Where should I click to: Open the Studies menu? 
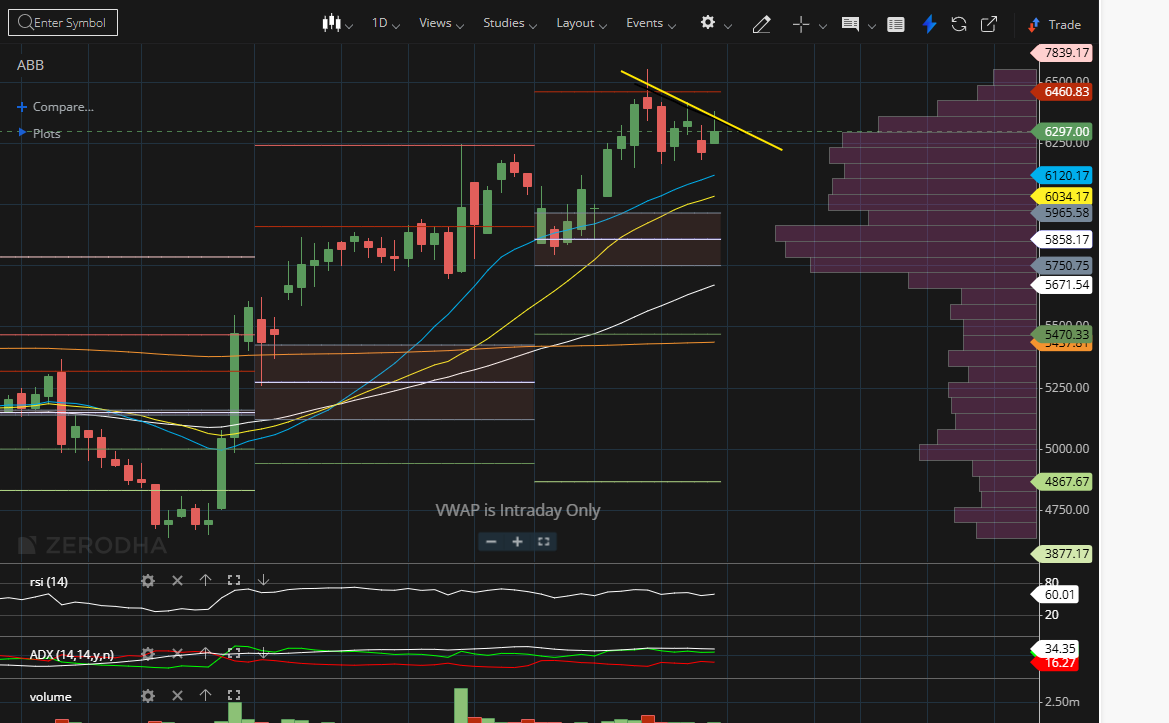(x=510, y=23)
